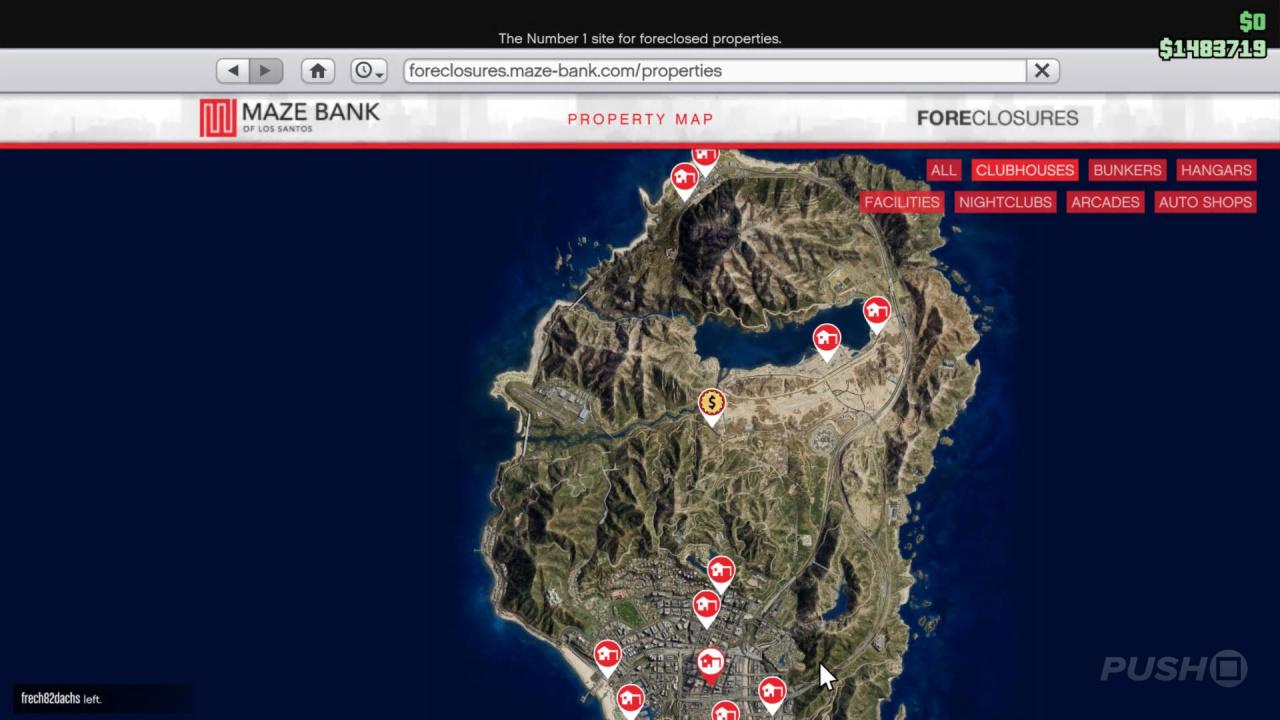The width and height of the screenshot is (1280, 720).
Task: Click the FORECLOSURES header
Action: 997,117
